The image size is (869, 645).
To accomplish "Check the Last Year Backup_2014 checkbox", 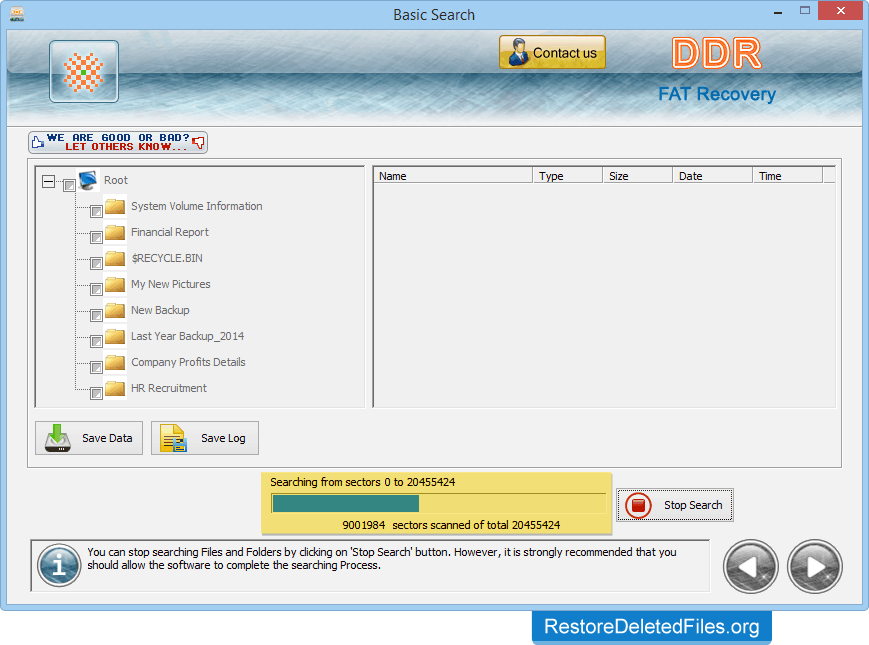I will tap(96, 341).
